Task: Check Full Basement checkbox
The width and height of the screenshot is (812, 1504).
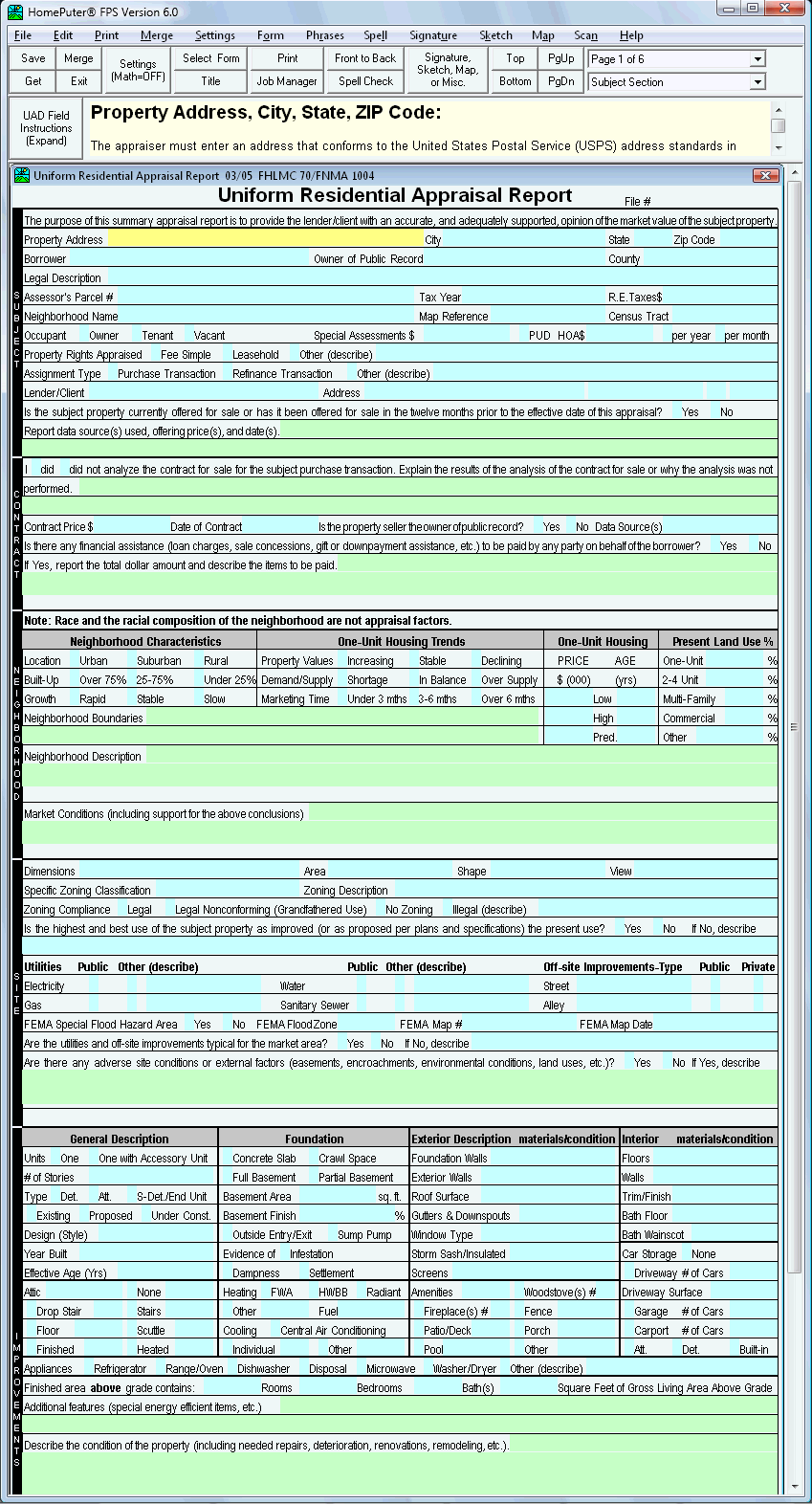Action: [x=227, y=1177]
